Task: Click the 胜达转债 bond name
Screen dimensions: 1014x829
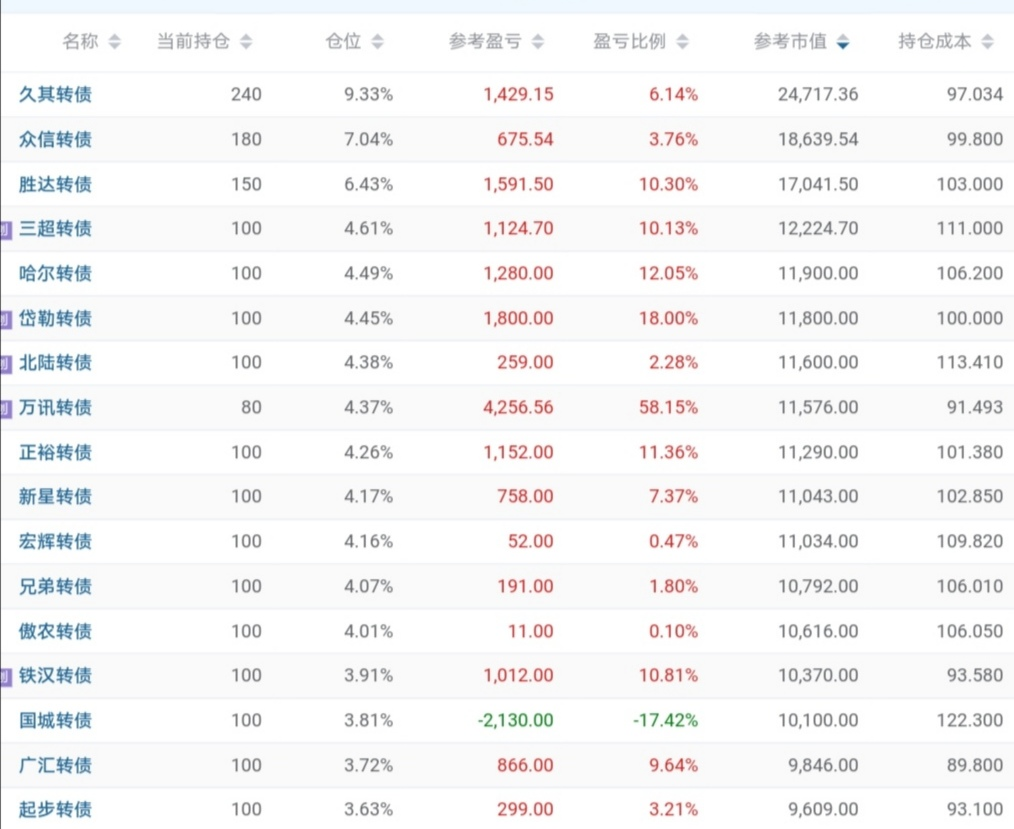Action: point(56,184)
